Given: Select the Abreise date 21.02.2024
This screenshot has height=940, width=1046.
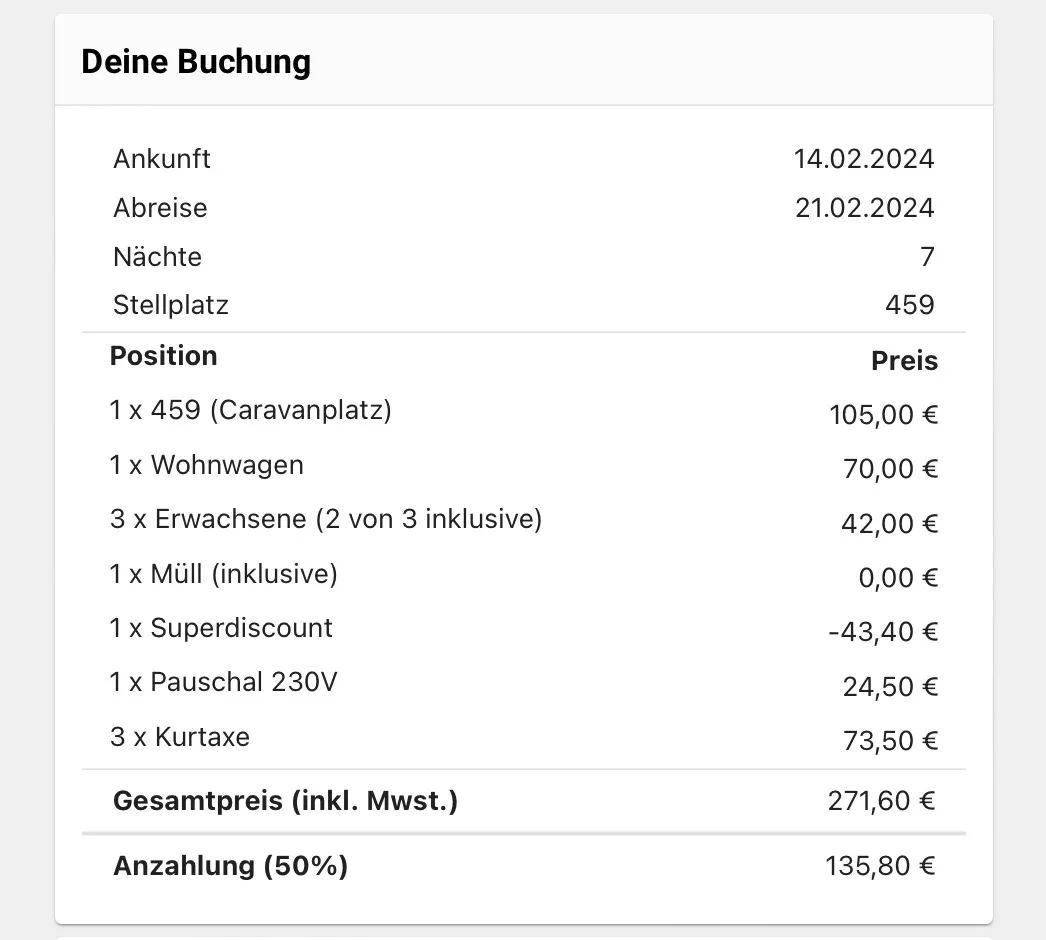Looking at the screenshot, I should [864, 208].
